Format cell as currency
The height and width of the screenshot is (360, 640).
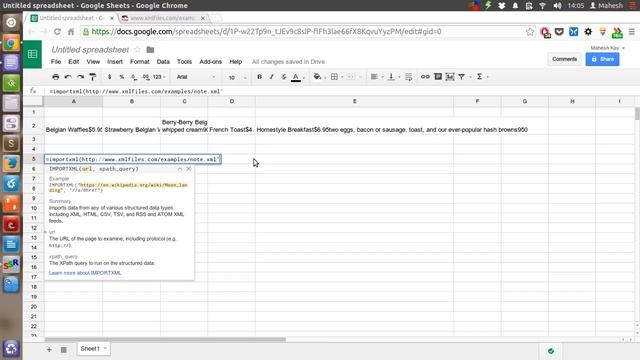pos(109,77)
